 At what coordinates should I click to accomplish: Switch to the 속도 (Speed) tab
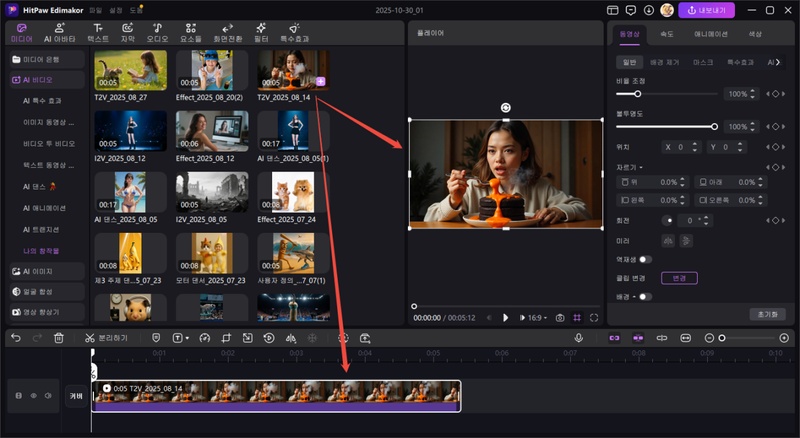click(667, 33)
